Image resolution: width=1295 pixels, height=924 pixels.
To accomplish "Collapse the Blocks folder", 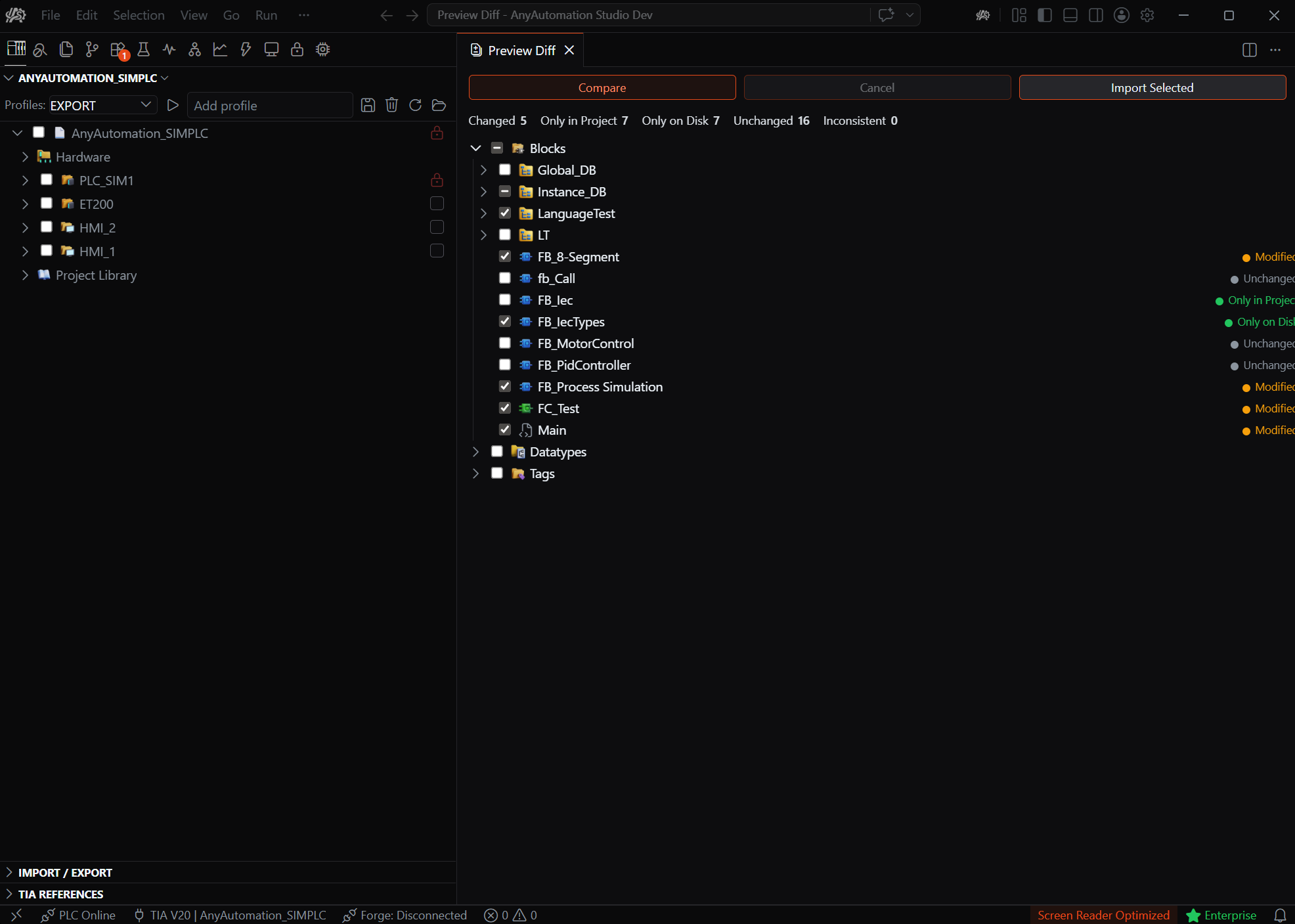I will tap(476, 148).
